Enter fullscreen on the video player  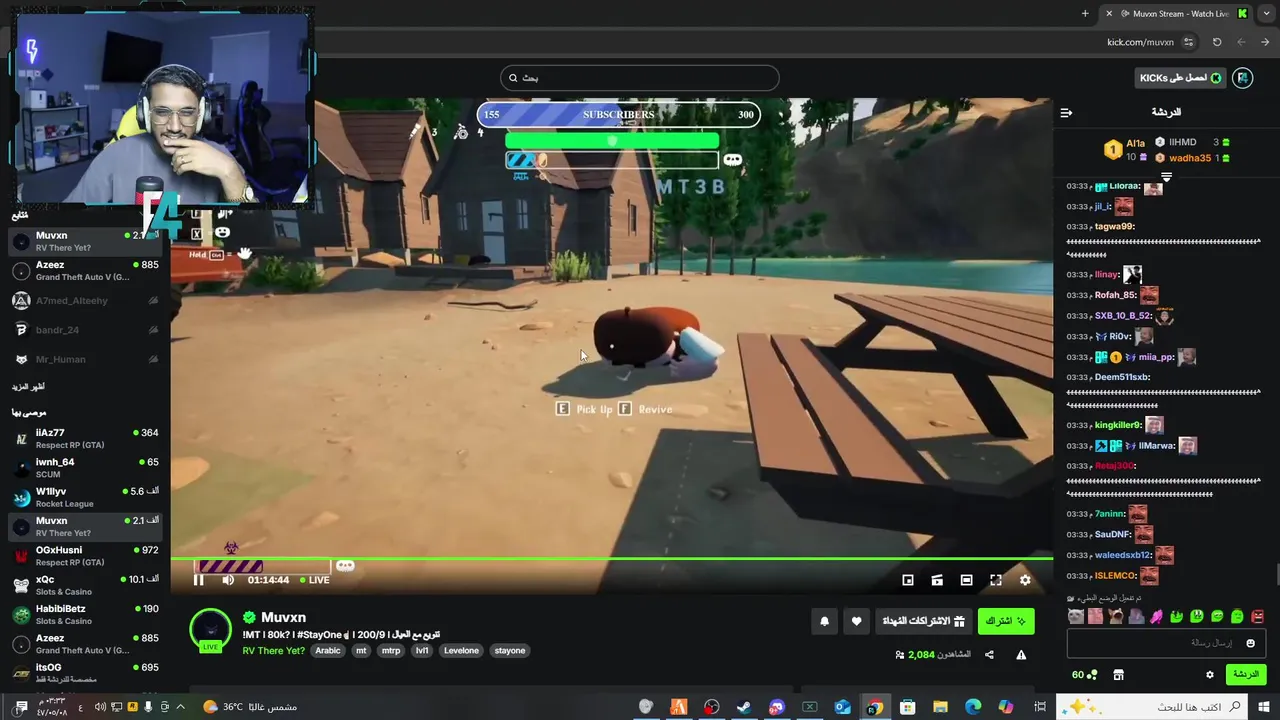[996, 580]
